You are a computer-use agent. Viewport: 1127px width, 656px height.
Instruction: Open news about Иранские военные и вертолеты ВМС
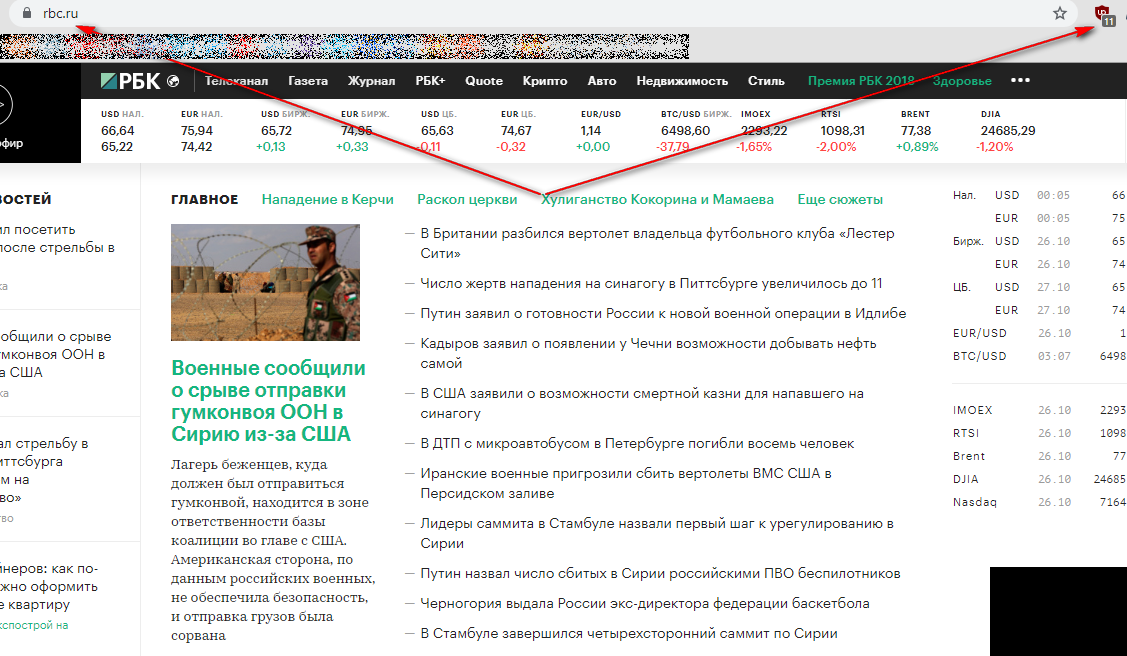point(626,484)
